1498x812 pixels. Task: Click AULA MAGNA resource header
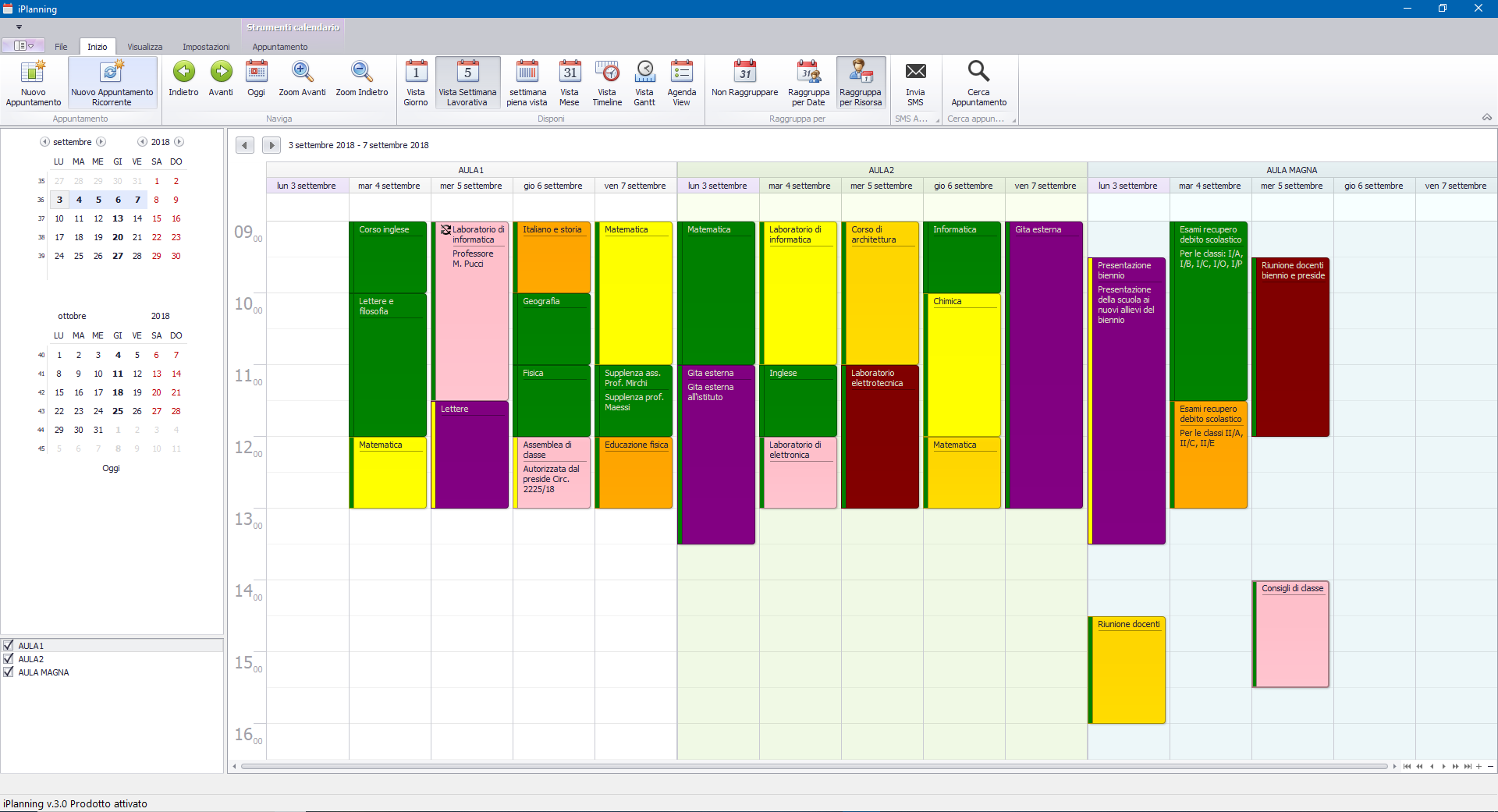(x=1292, y=170)
